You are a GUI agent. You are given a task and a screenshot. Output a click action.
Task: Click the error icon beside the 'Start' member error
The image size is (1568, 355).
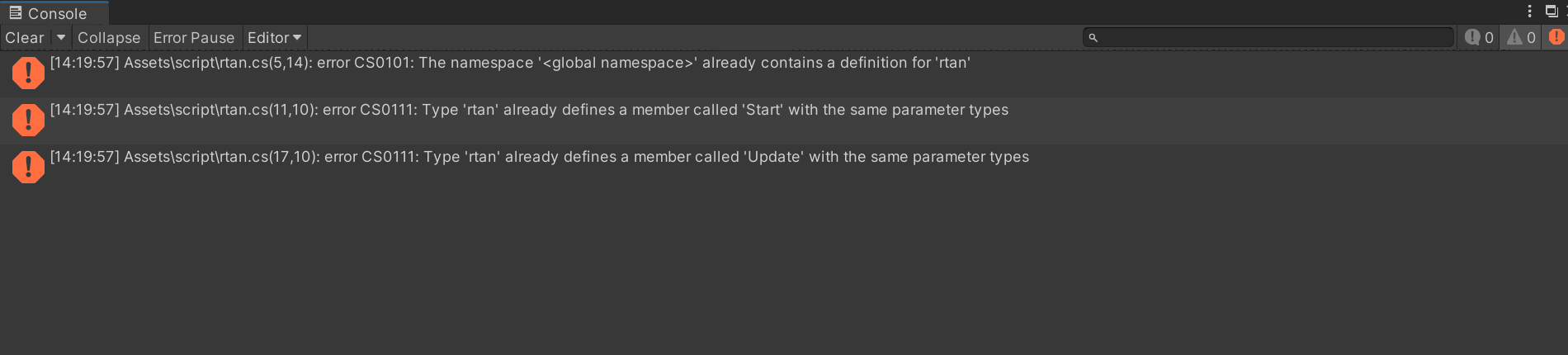[x=28, y=120]
